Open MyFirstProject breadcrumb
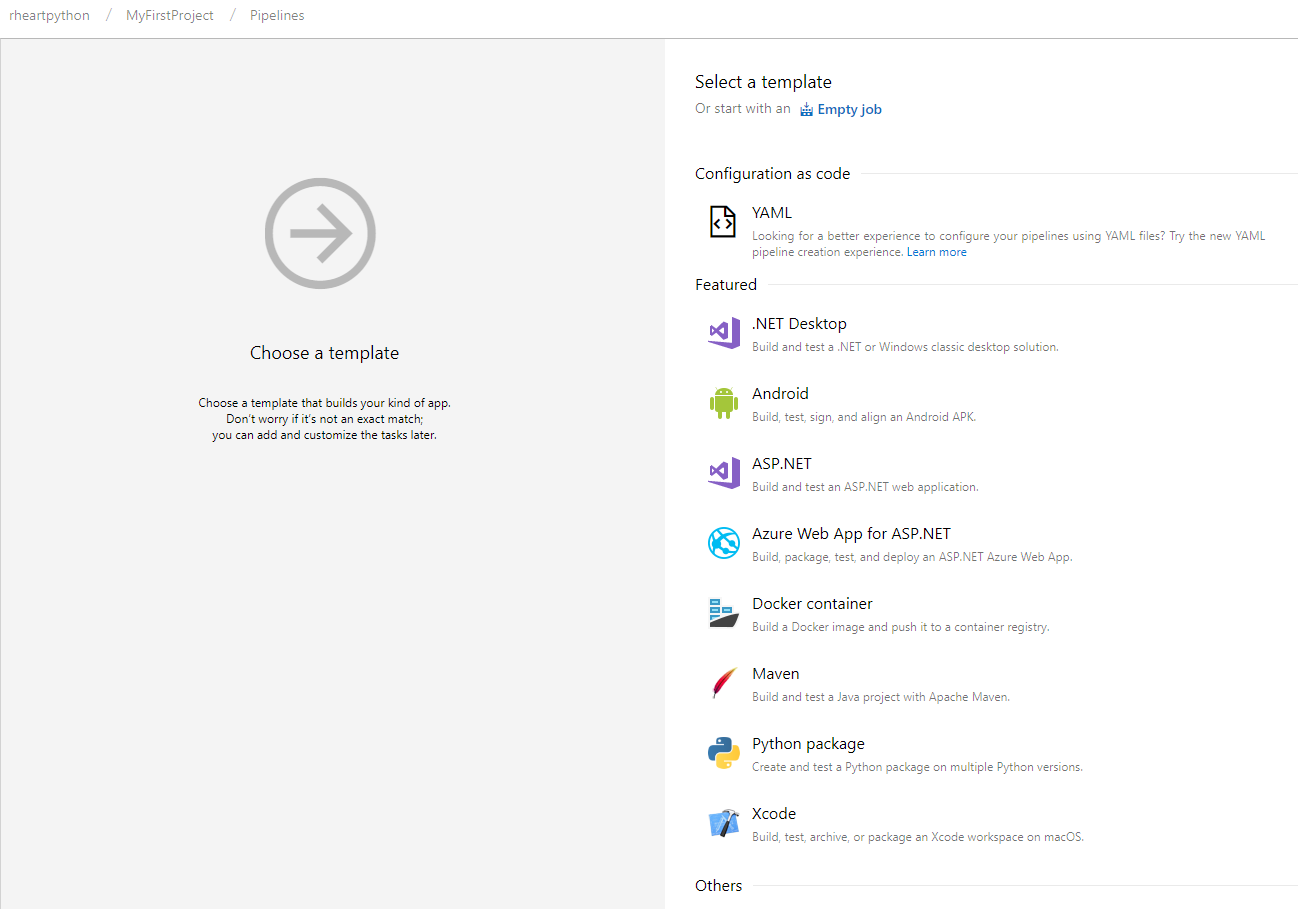Screen dimensions: 1298x909 [170, 16]
